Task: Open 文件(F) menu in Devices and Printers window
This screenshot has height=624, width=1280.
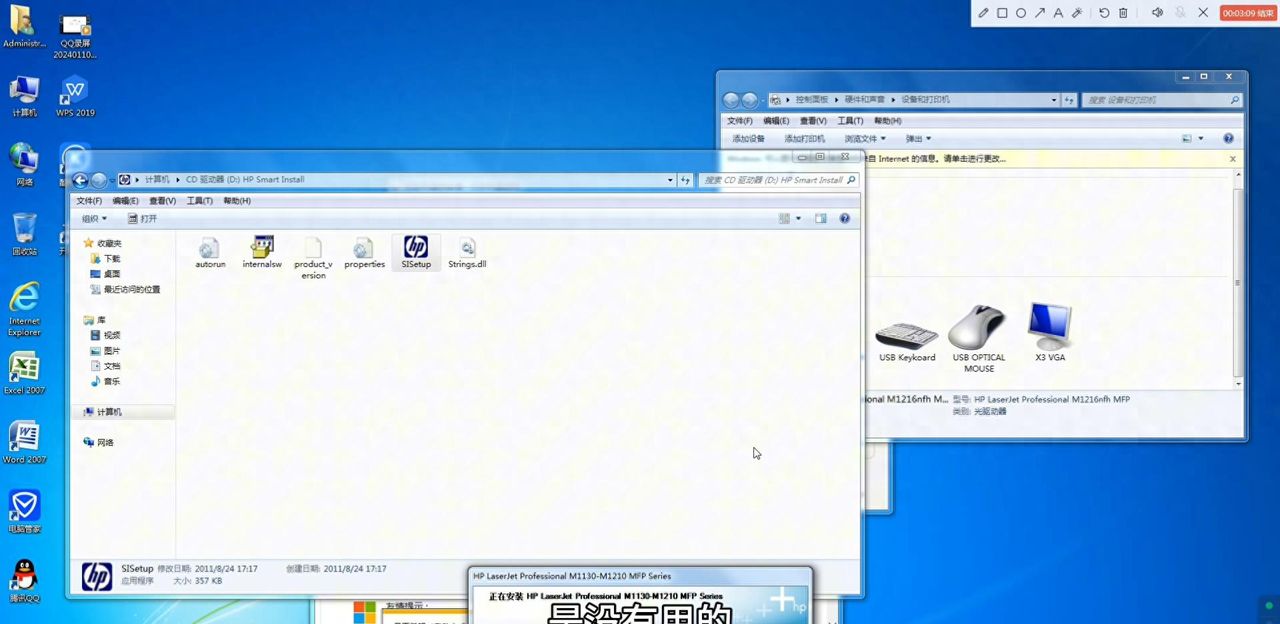Action: (x=740, y=121)
